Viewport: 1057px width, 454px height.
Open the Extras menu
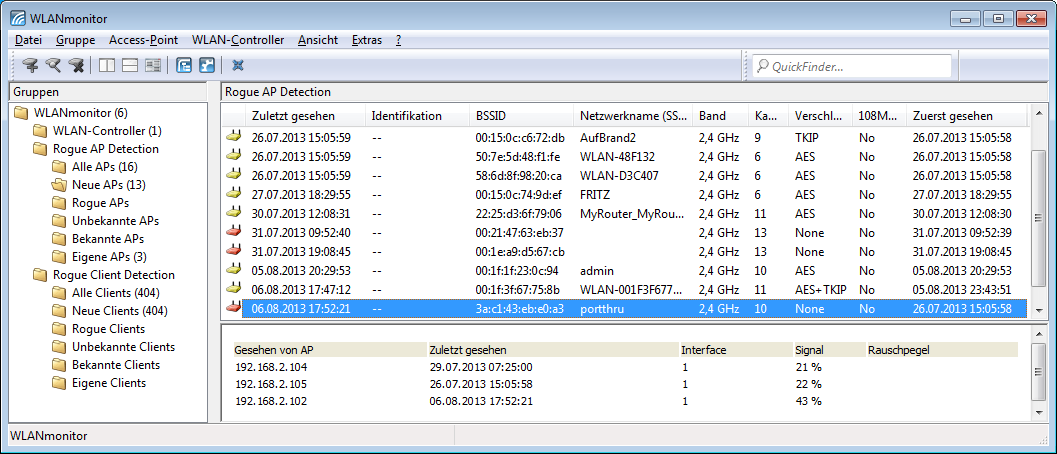[366, 40]
